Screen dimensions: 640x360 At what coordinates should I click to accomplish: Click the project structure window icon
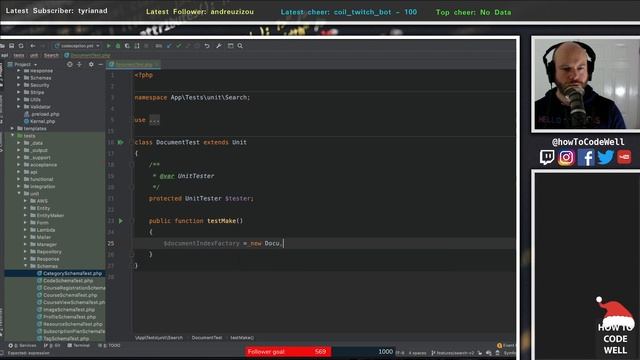[231, 46]
